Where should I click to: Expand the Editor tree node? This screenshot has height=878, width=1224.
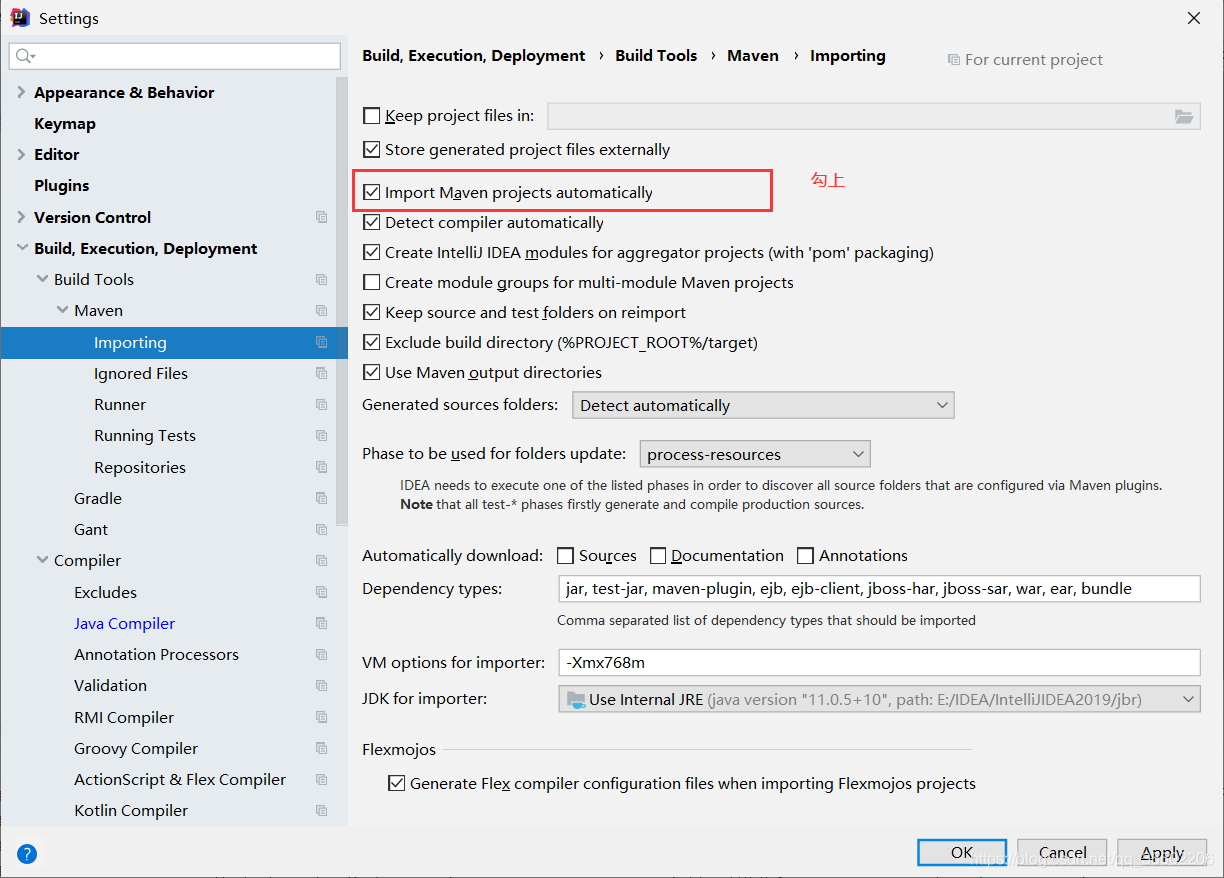(21, 154)
